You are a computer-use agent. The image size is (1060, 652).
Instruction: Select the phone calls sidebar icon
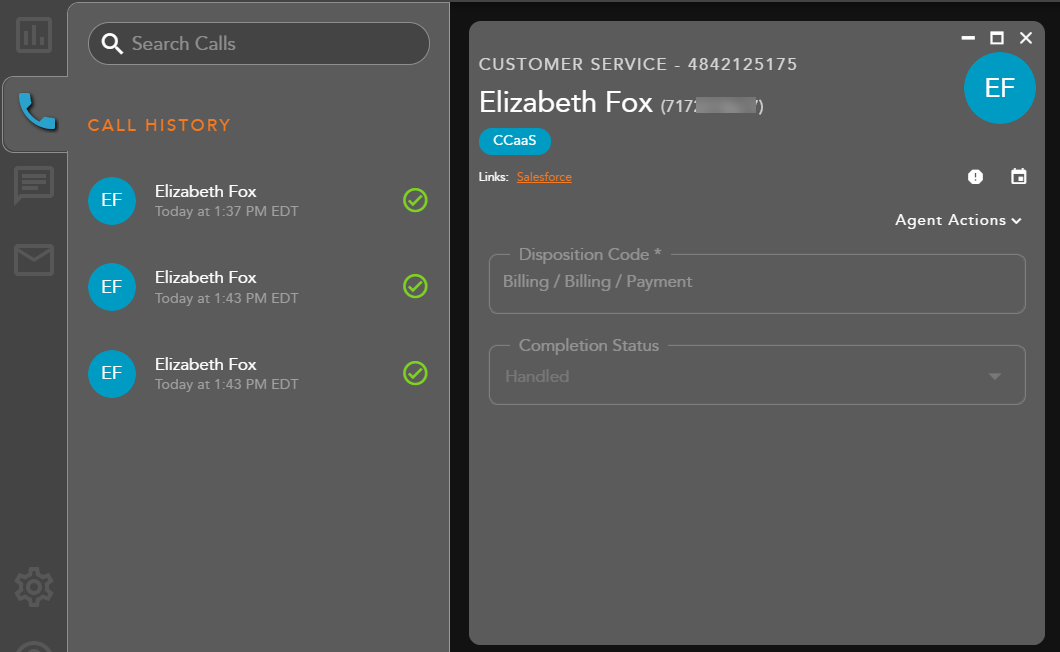click(36, 111)
